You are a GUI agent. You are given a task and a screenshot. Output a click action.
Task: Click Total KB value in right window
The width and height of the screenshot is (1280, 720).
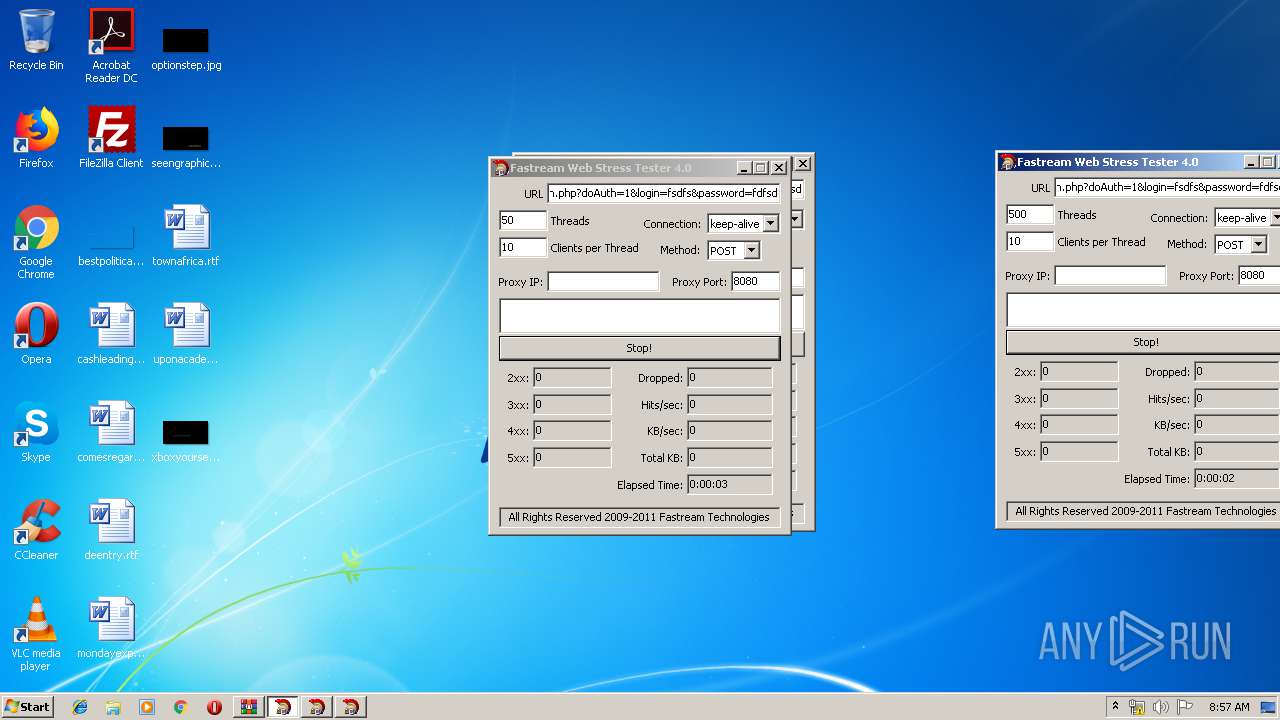coord(1236,452)
